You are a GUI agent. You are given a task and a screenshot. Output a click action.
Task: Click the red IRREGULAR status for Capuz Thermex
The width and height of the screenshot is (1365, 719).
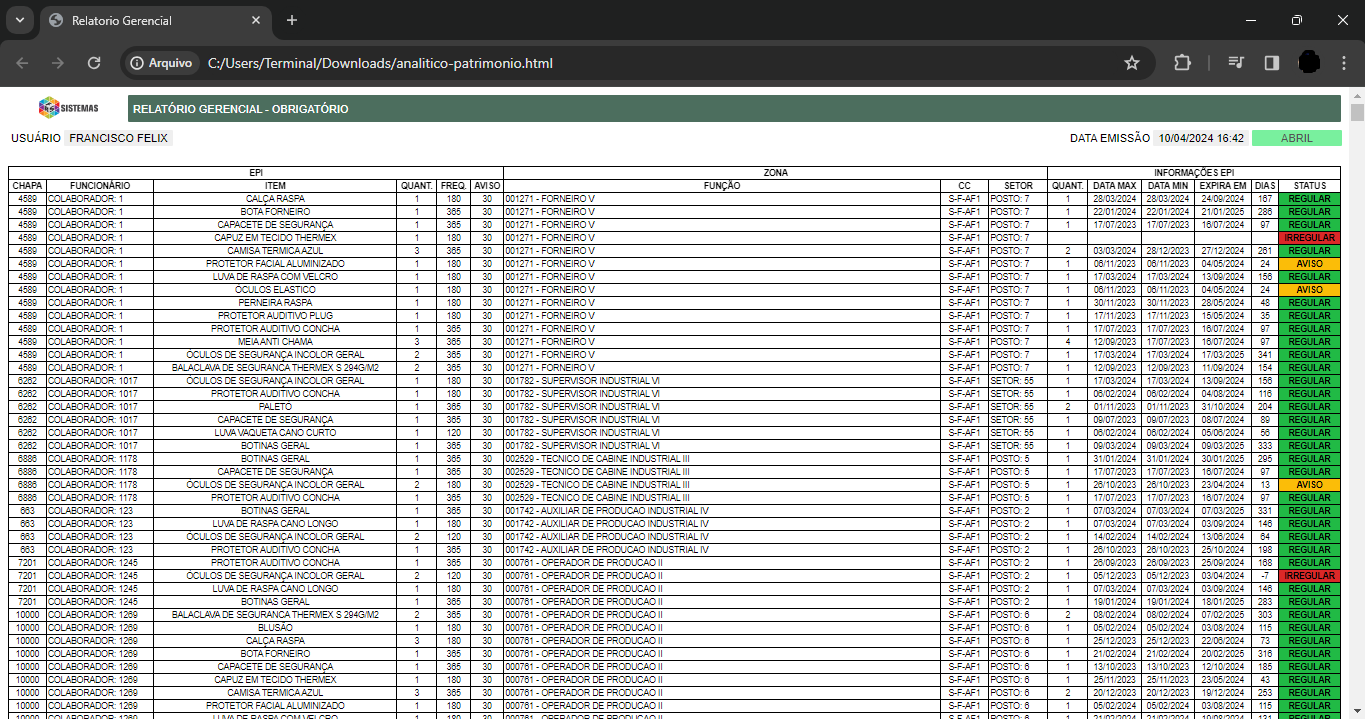[1309, 238]
